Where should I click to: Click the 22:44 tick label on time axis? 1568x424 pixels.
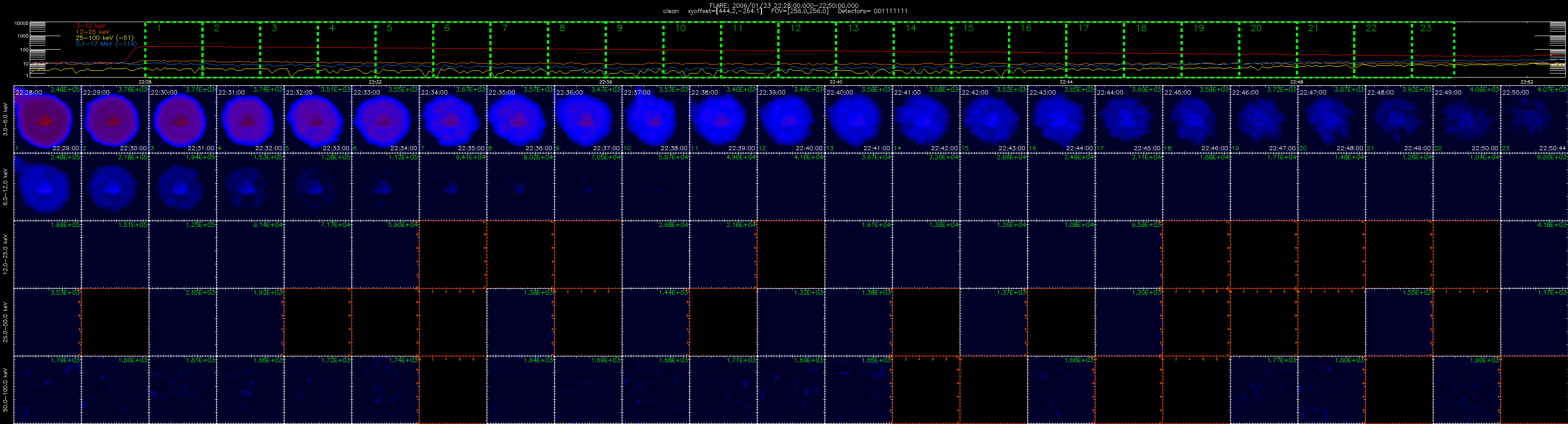(1066, 82)
